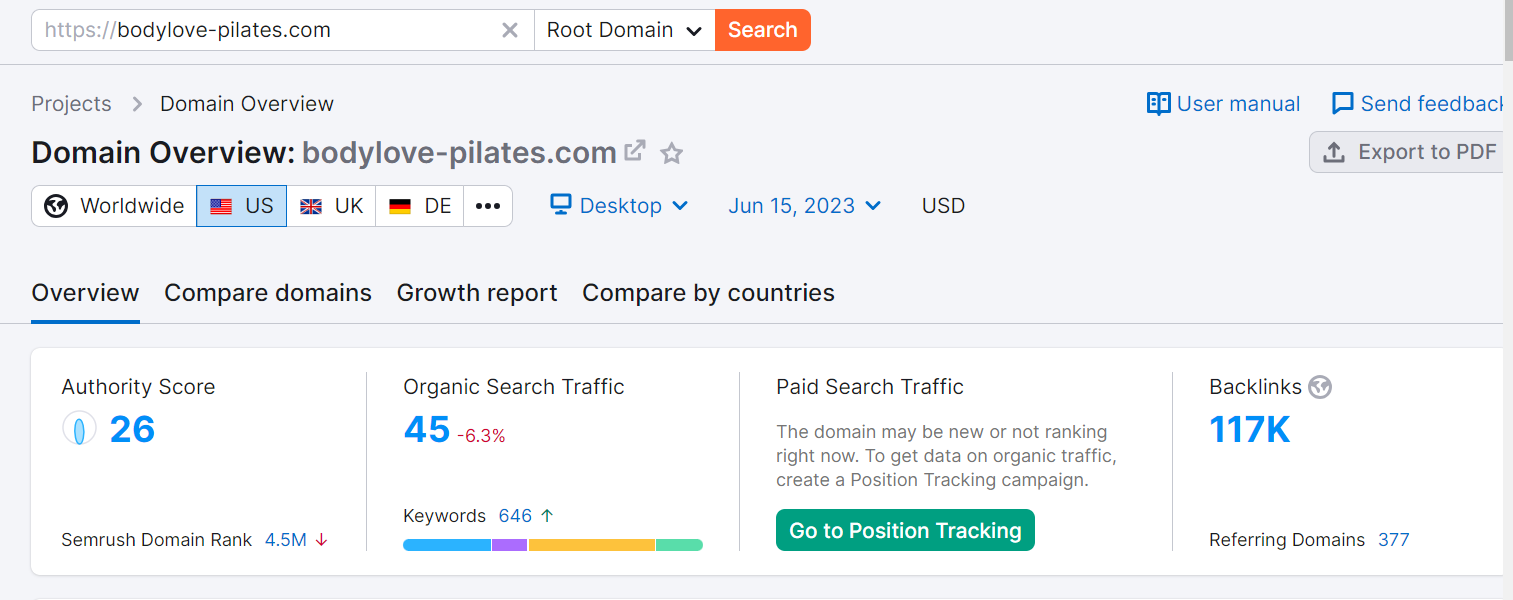The width and height of the screenshot is (1513, 600).
Task: Open the Keywords 646 link
Action: tap(517, 515)
